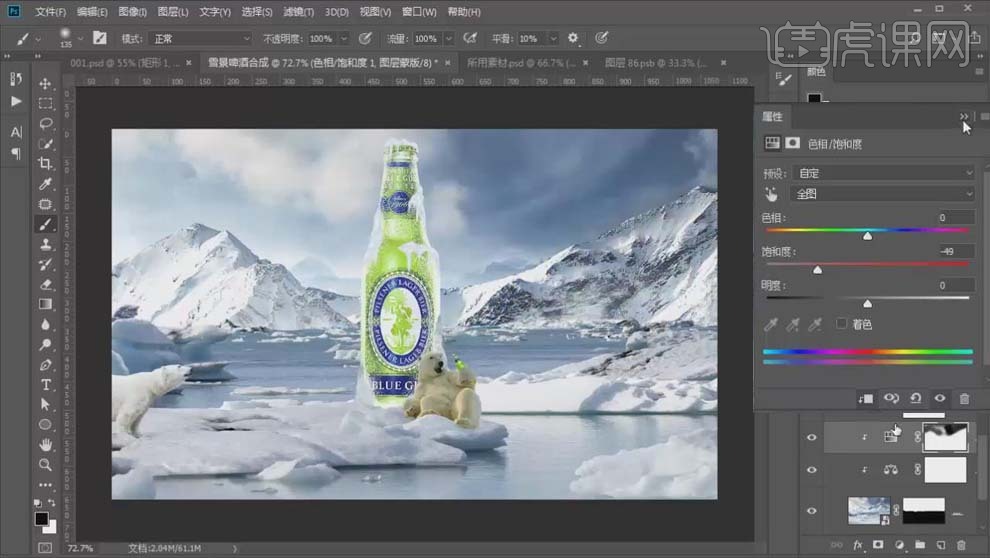Activate the Hand tool
The height and width of the screenshot is (558, 990).
point(46,445)
